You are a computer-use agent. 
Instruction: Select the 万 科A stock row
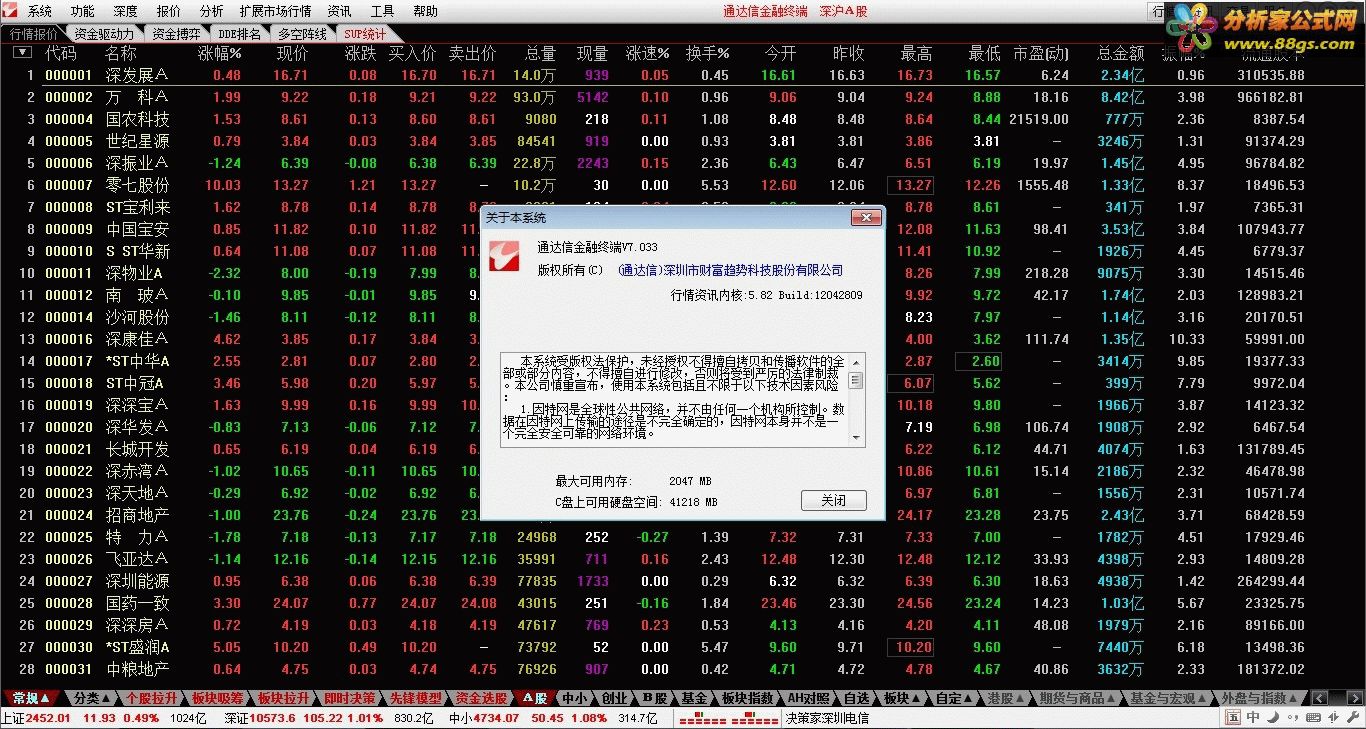(683, 97)
